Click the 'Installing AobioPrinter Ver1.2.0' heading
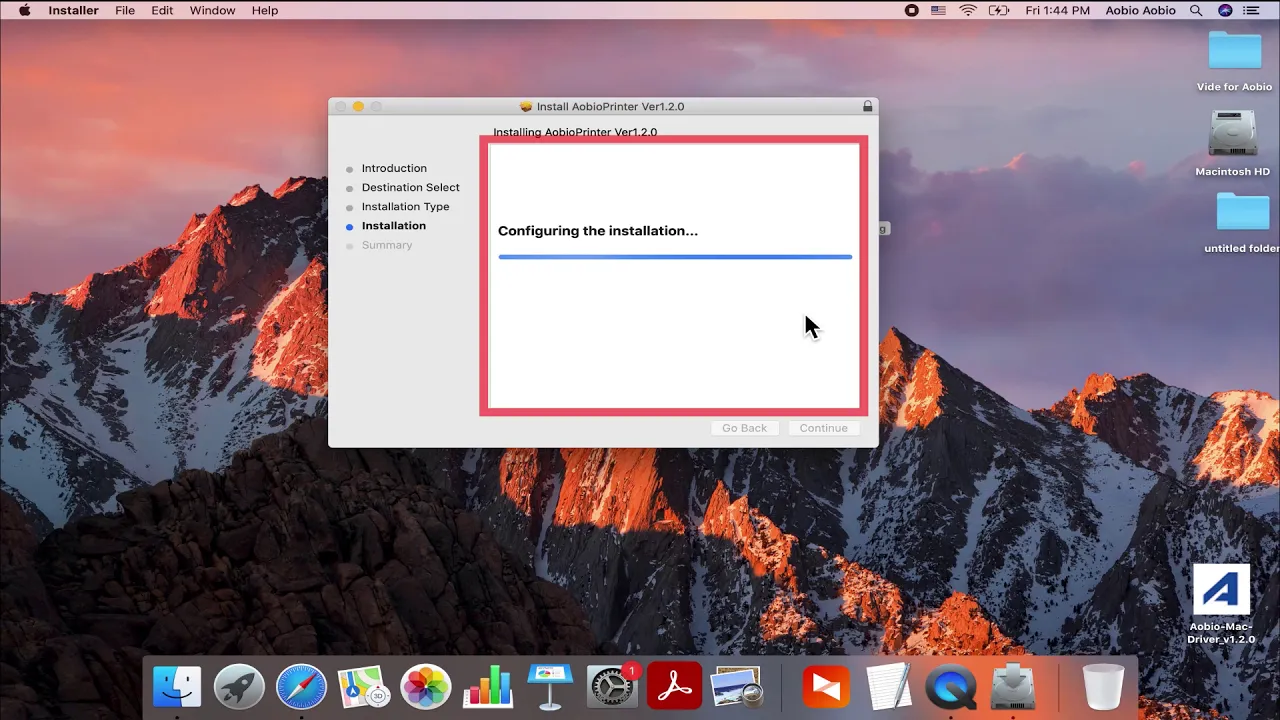This screenshot has height=720, width=1280. [x=575, y=132]
